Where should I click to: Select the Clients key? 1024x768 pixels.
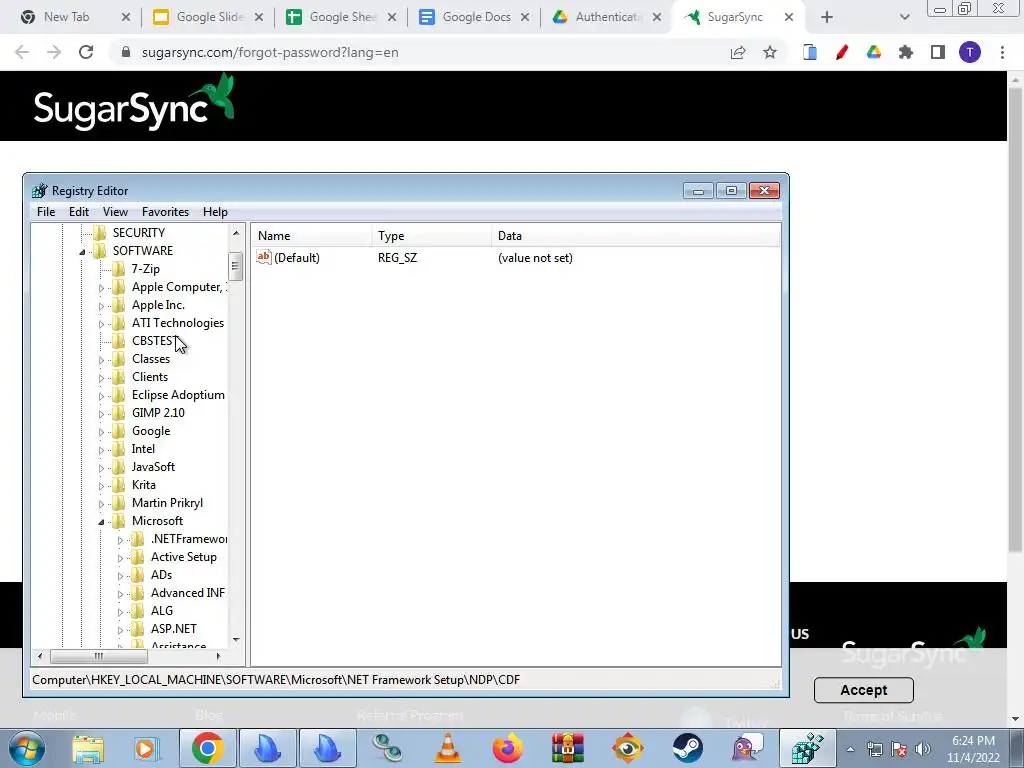(x=150, y=377)
